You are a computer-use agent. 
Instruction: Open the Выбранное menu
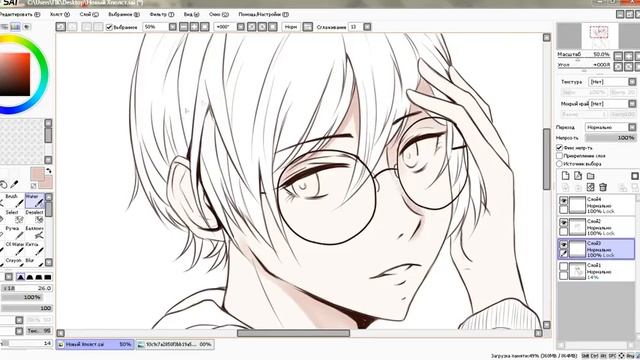(x=124, y=14)
